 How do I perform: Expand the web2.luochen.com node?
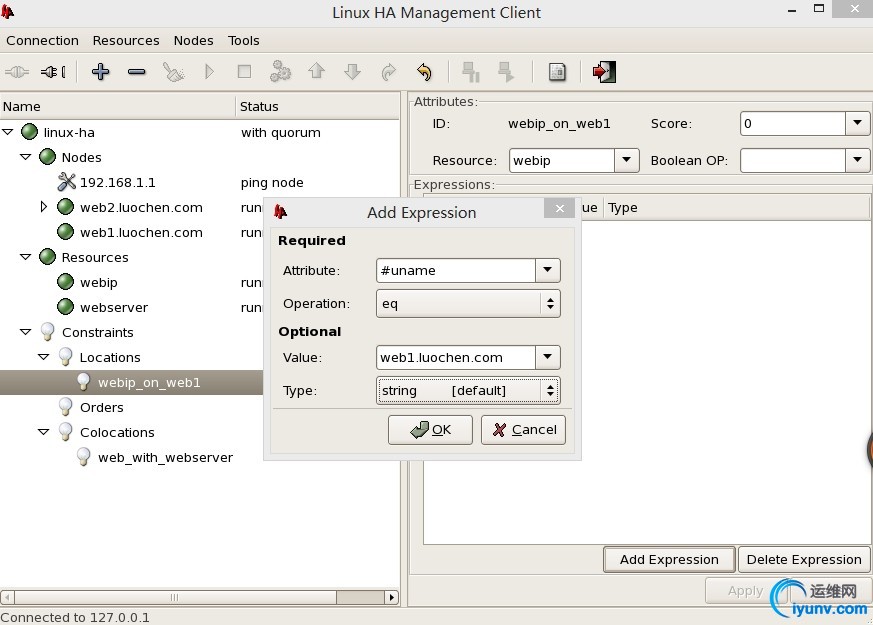coord(44,207)
